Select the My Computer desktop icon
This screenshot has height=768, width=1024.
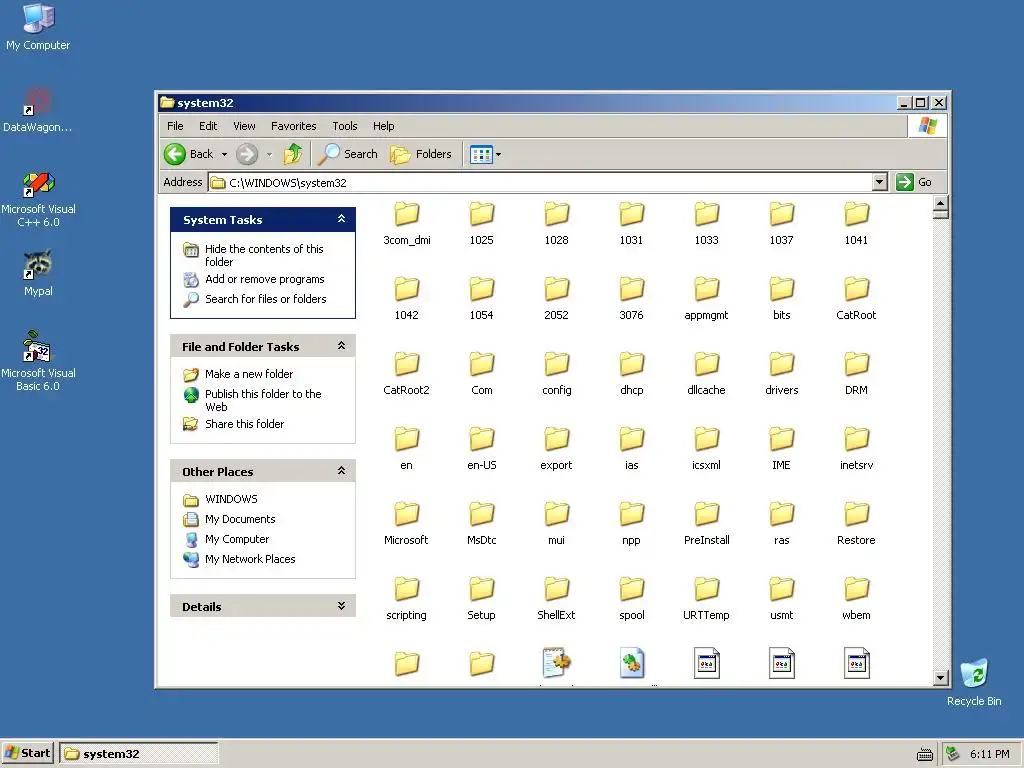coord(38,27)
